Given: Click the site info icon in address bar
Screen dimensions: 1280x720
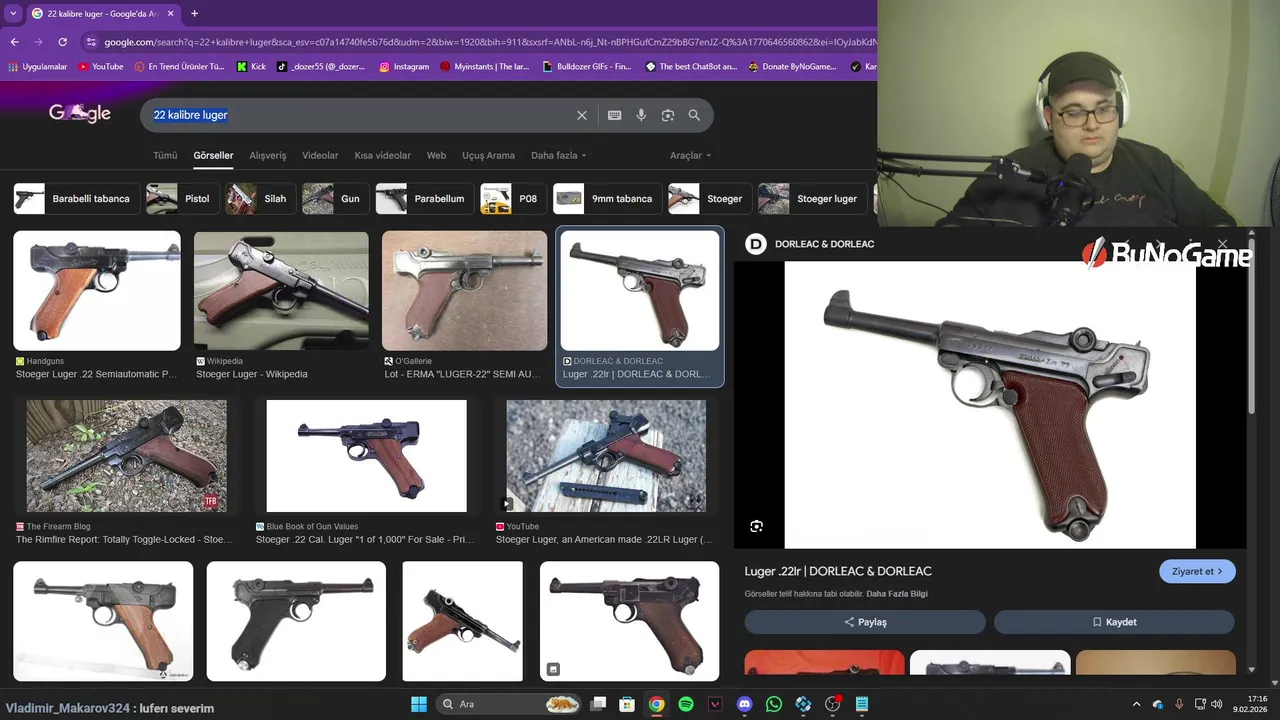Looking at the screenshot, I should point(91,42).
